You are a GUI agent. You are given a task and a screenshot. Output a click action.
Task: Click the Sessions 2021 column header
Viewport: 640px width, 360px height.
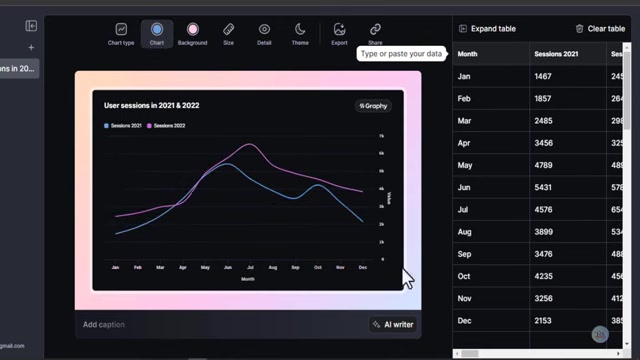coord(568,54)
